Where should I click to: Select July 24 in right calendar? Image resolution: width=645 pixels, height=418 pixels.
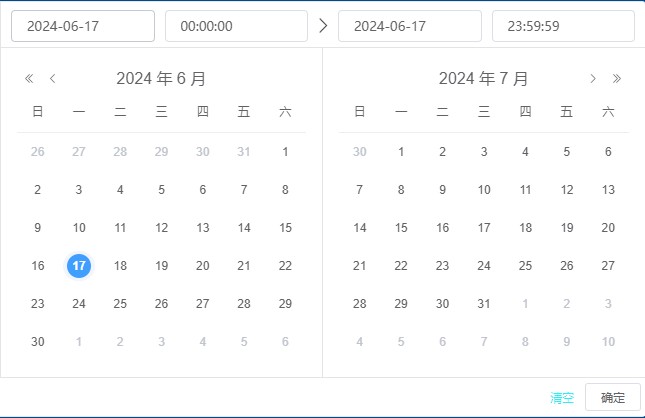click(484, 266)
